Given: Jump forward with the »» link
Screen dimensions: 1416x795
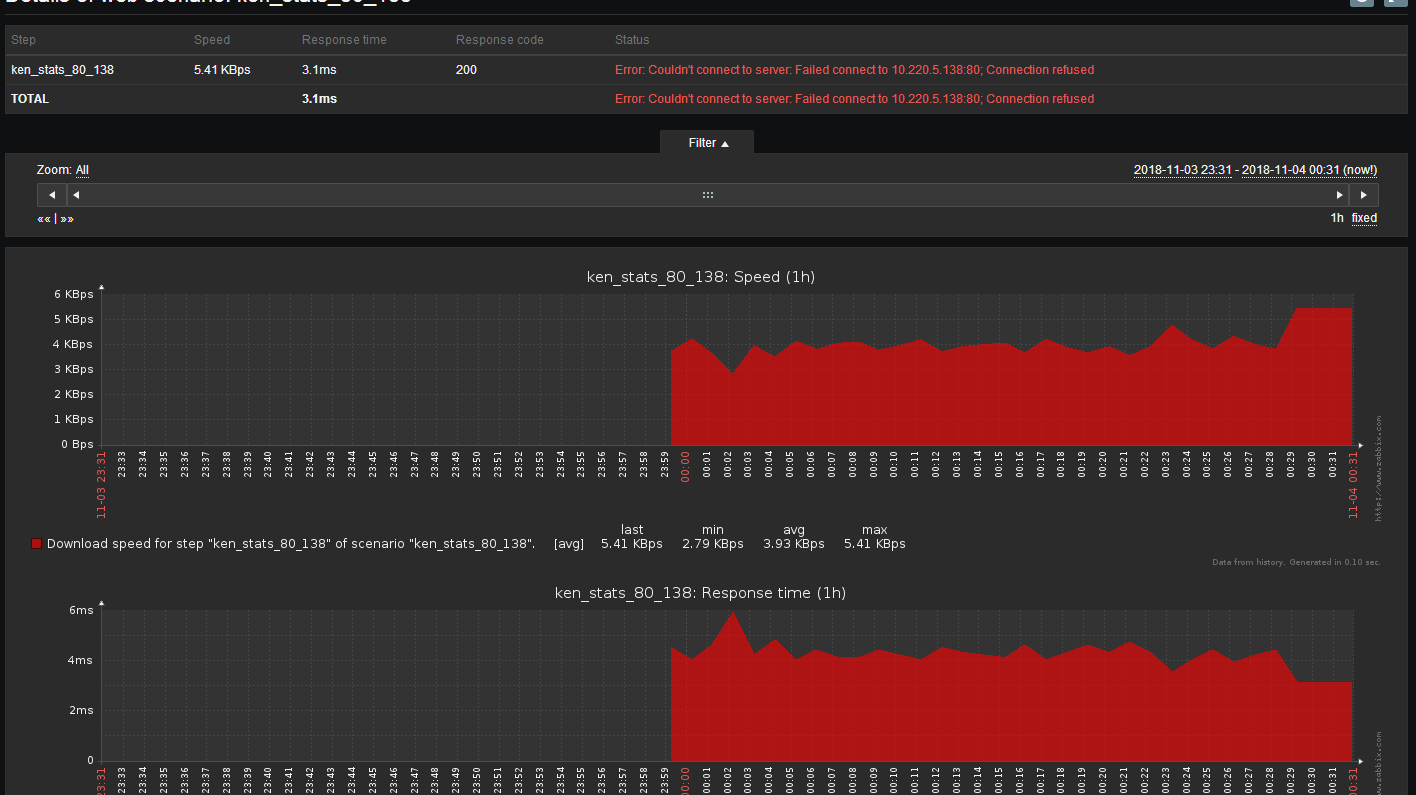Looking at the screenshot, I should click(67, 218).
